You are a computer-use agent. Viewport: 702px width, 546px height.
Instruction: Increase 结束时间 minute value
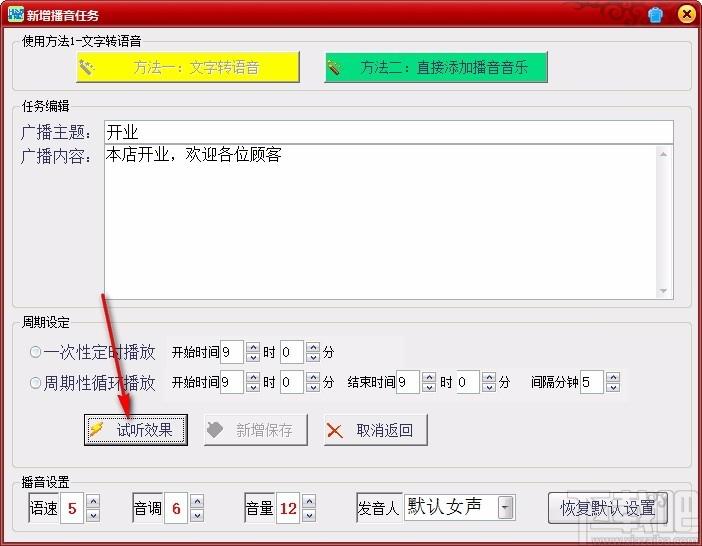(489, 377)
